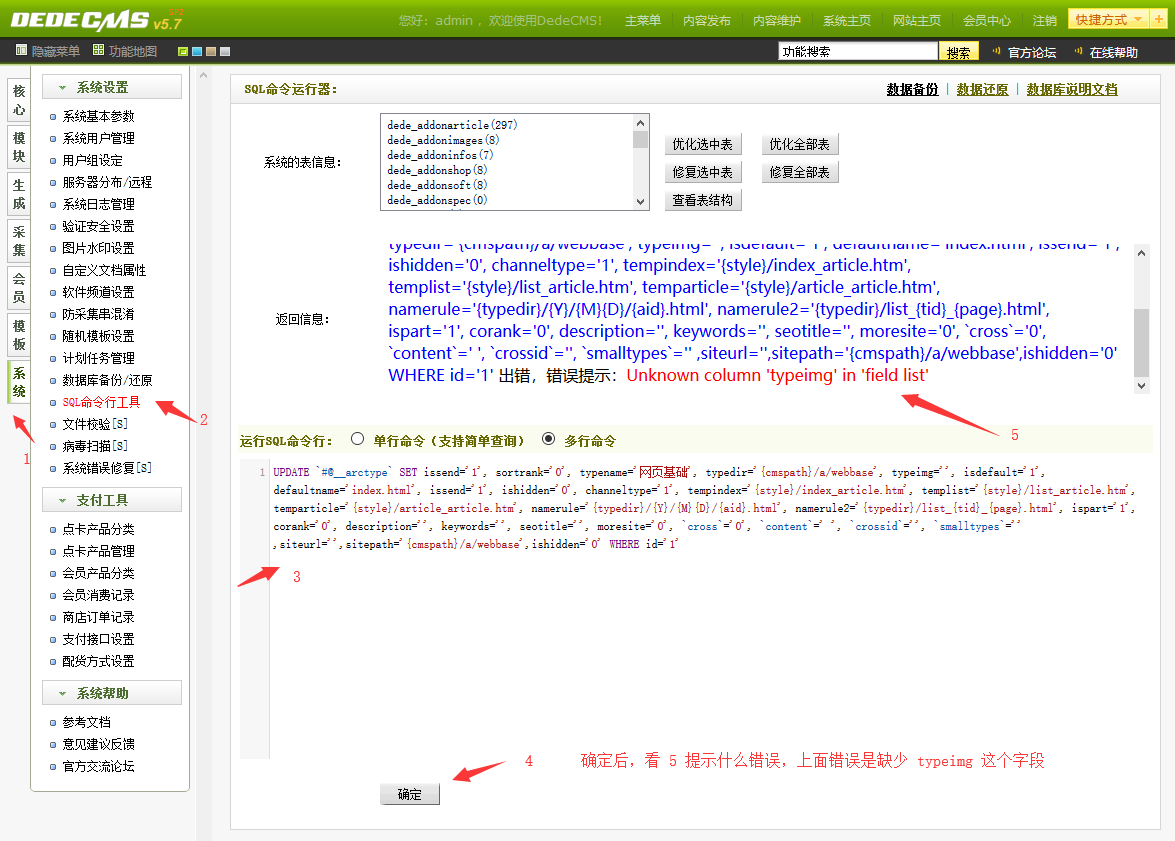Click the 优化选中表 button

pyautogui.click(x=702, y=145)
